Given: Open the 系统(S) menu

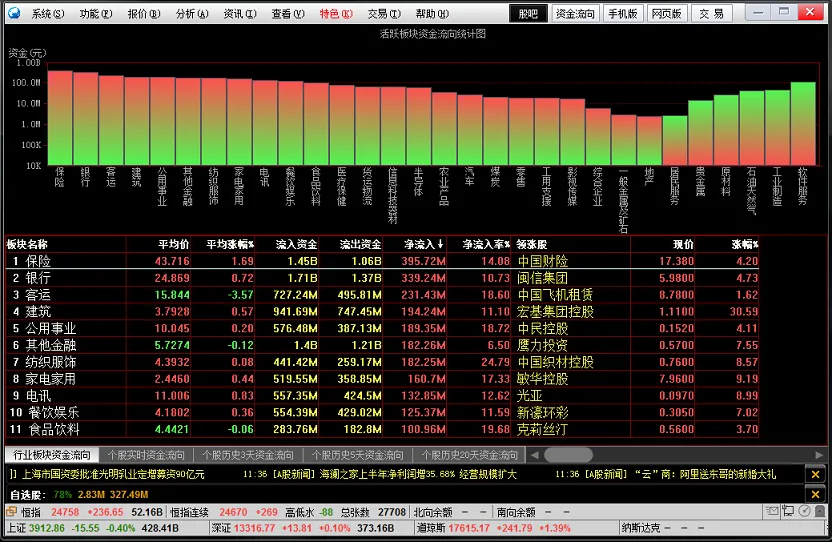Looking at the screenshot, I should point(48,14).
